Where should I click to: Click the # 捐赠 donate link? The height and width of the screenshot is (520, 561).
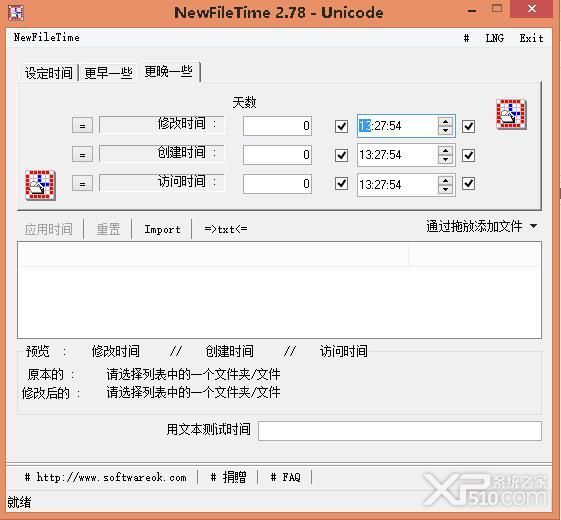click(x=228, y=477)
